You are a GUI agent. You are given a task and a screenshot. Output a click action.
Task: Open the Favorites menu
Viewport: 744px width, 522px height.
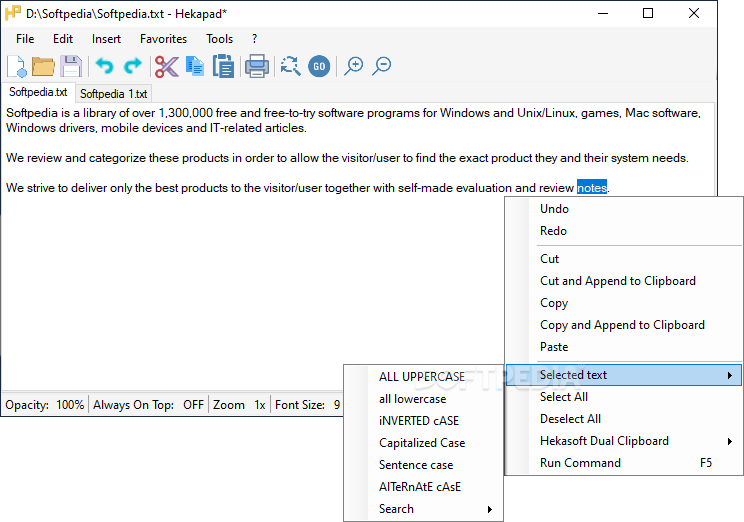pyautogui.click(x=163, y=39)
